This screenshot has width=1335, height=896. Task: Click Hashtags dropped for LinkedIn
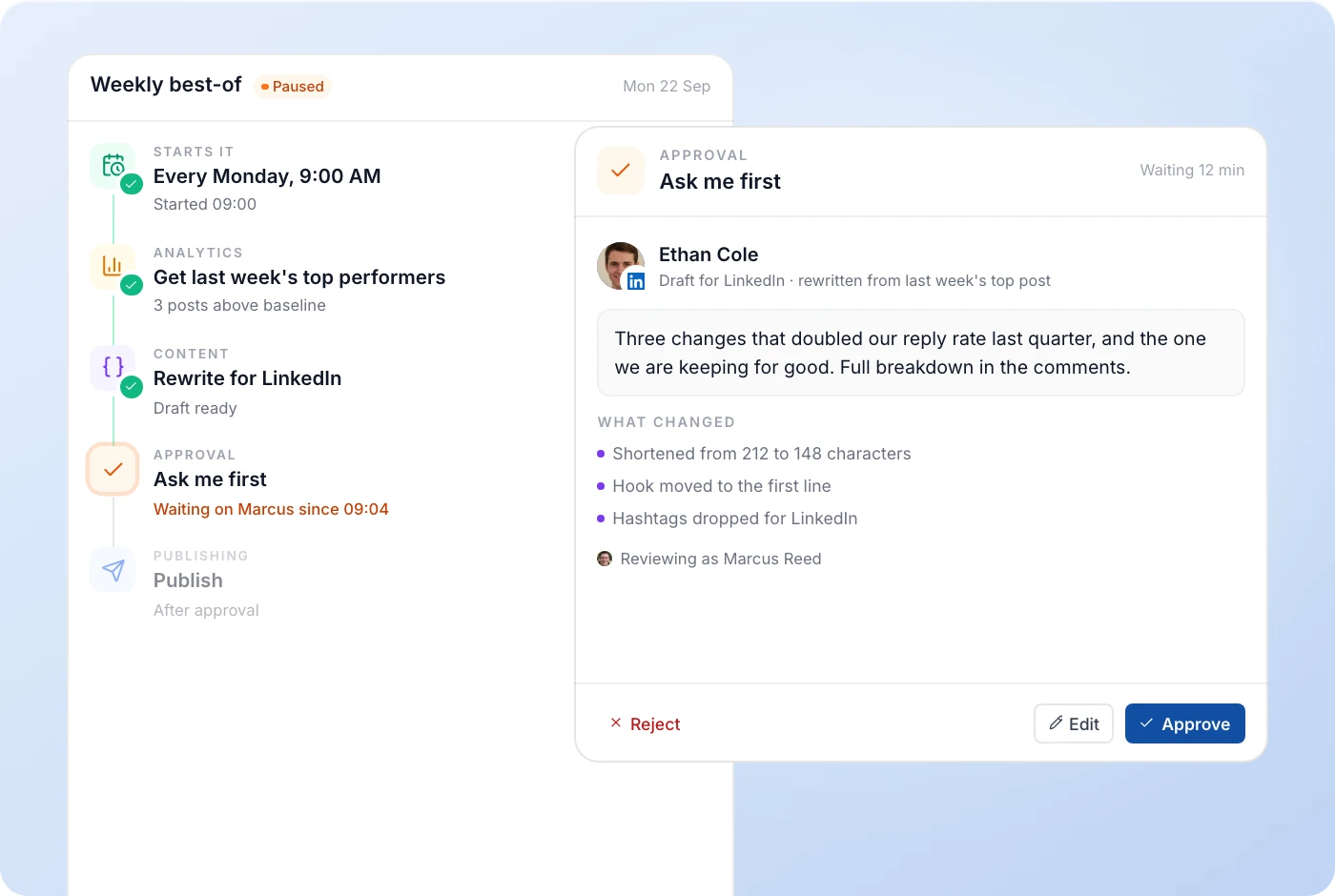[735, 519]
